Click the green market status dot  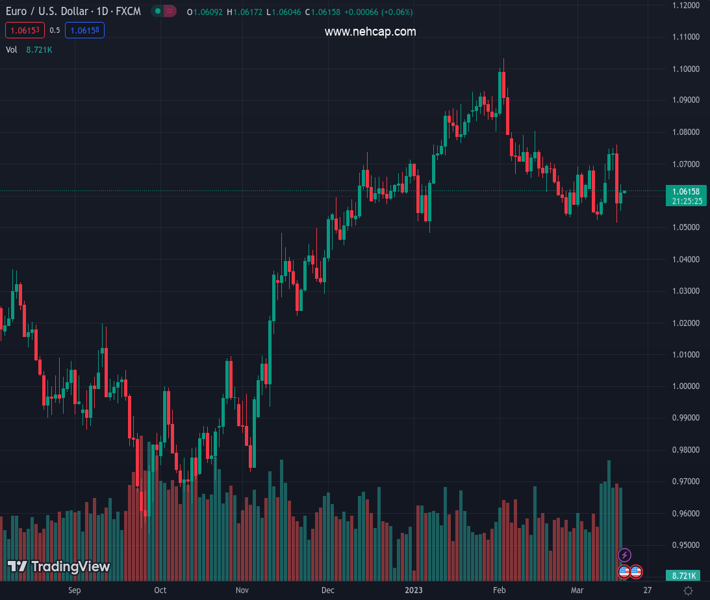(x=158, y=12)
